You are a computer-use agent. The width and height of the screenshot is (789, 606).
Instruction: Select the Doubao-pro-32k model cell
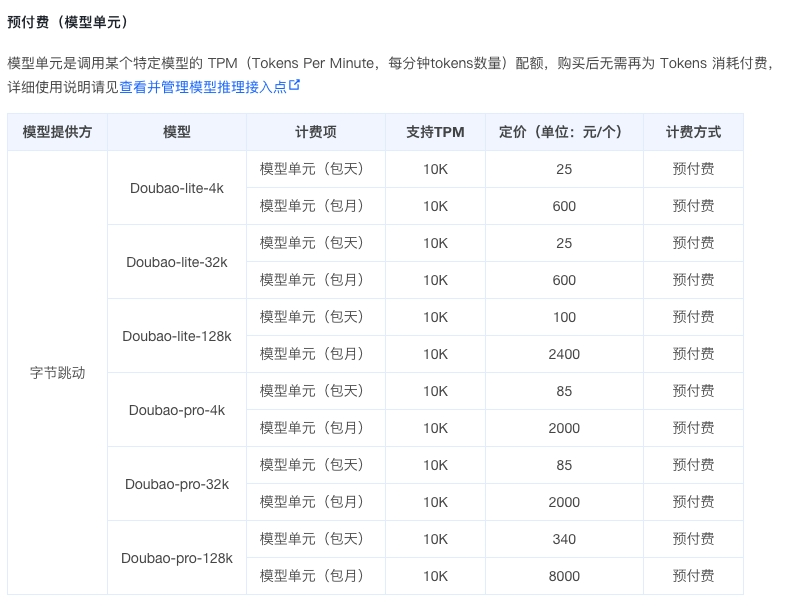pyautogui.click(x=177, y=484)
